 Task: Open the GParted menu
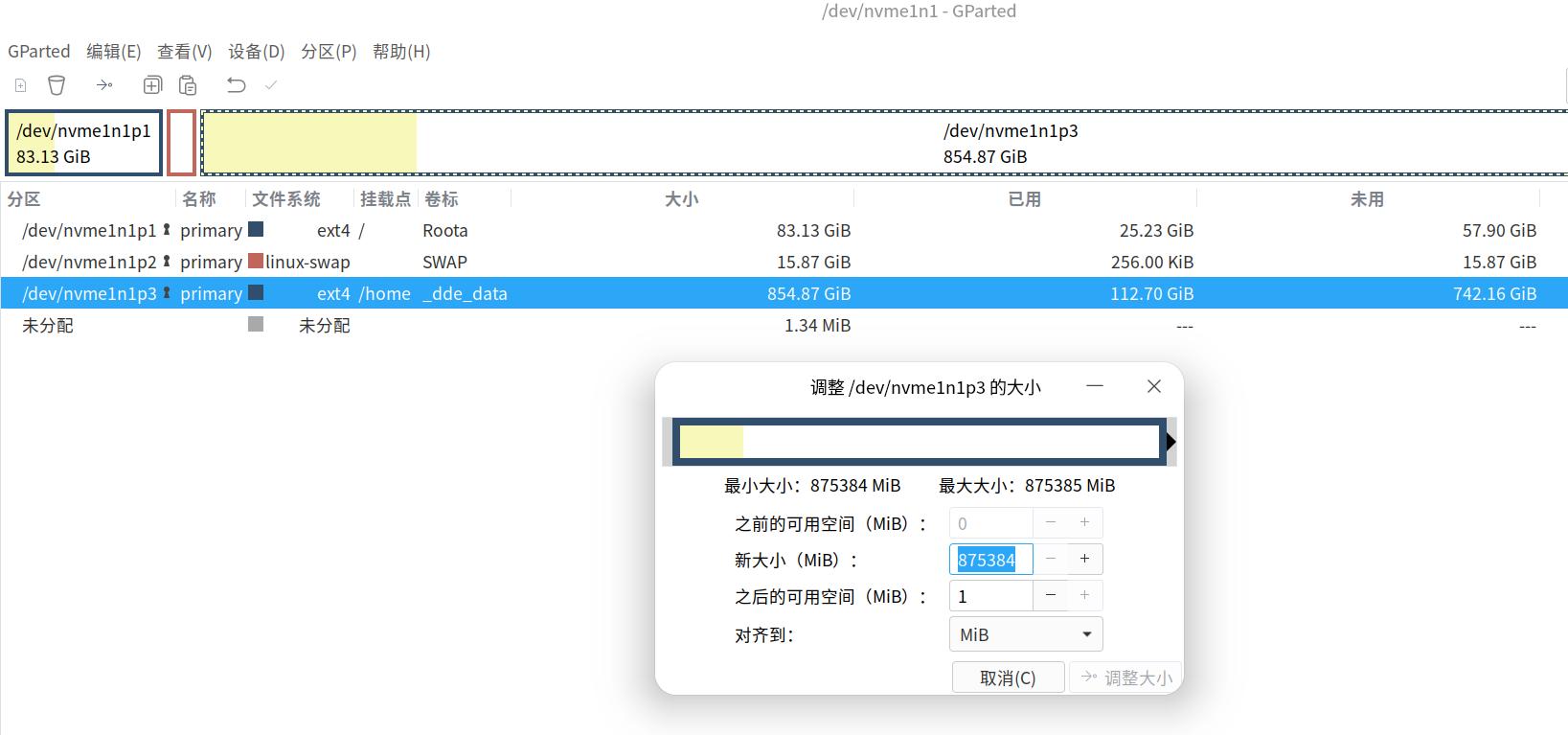(x=39, y=52)
